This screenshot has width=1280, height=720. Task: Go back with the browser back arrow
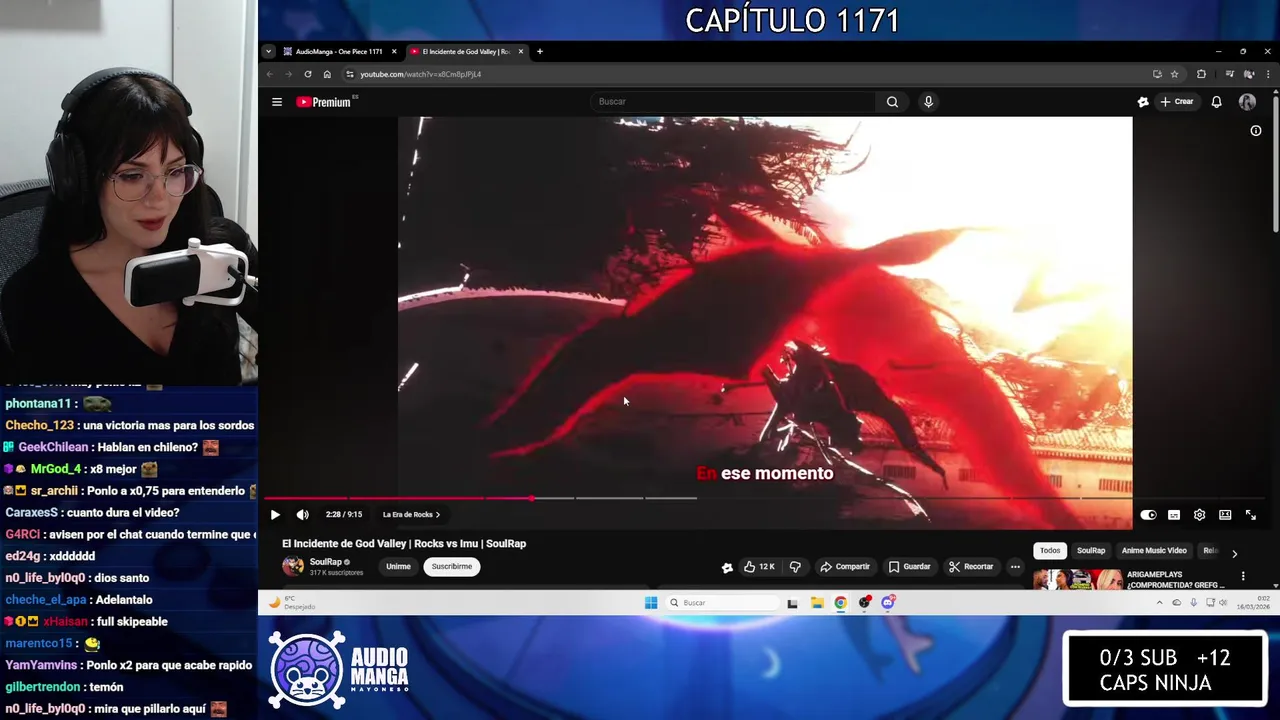click(x=269, y=74)
